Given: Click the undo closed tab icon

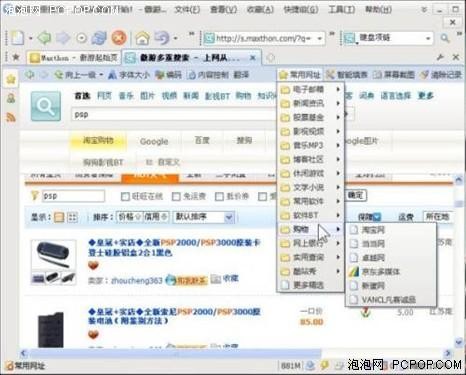Looking at the screenshot, I should [x=162, y=38].
